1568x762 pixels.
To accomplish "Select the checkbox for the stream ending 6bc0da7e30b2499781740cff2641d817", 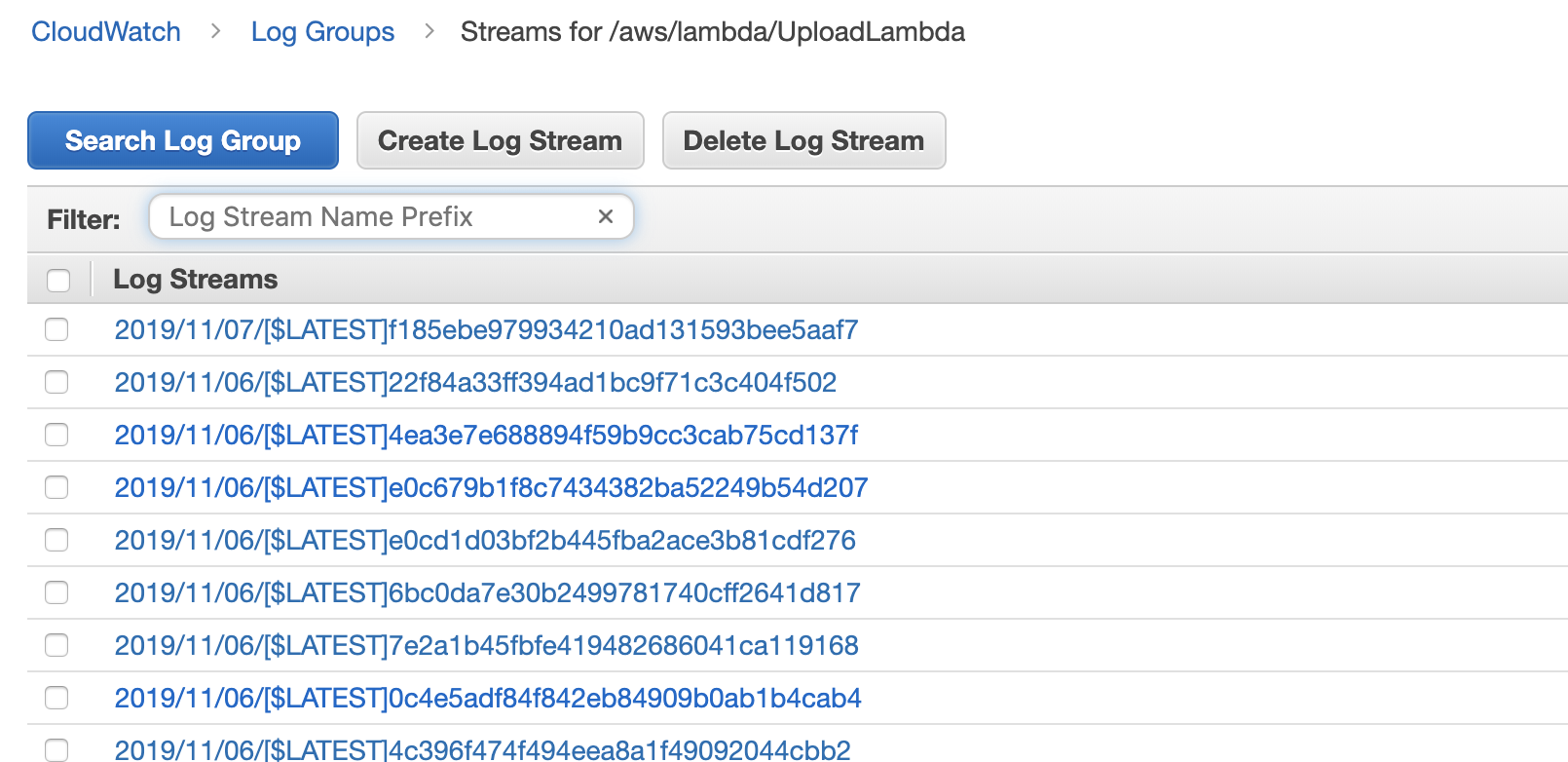I will click(56, 592).
